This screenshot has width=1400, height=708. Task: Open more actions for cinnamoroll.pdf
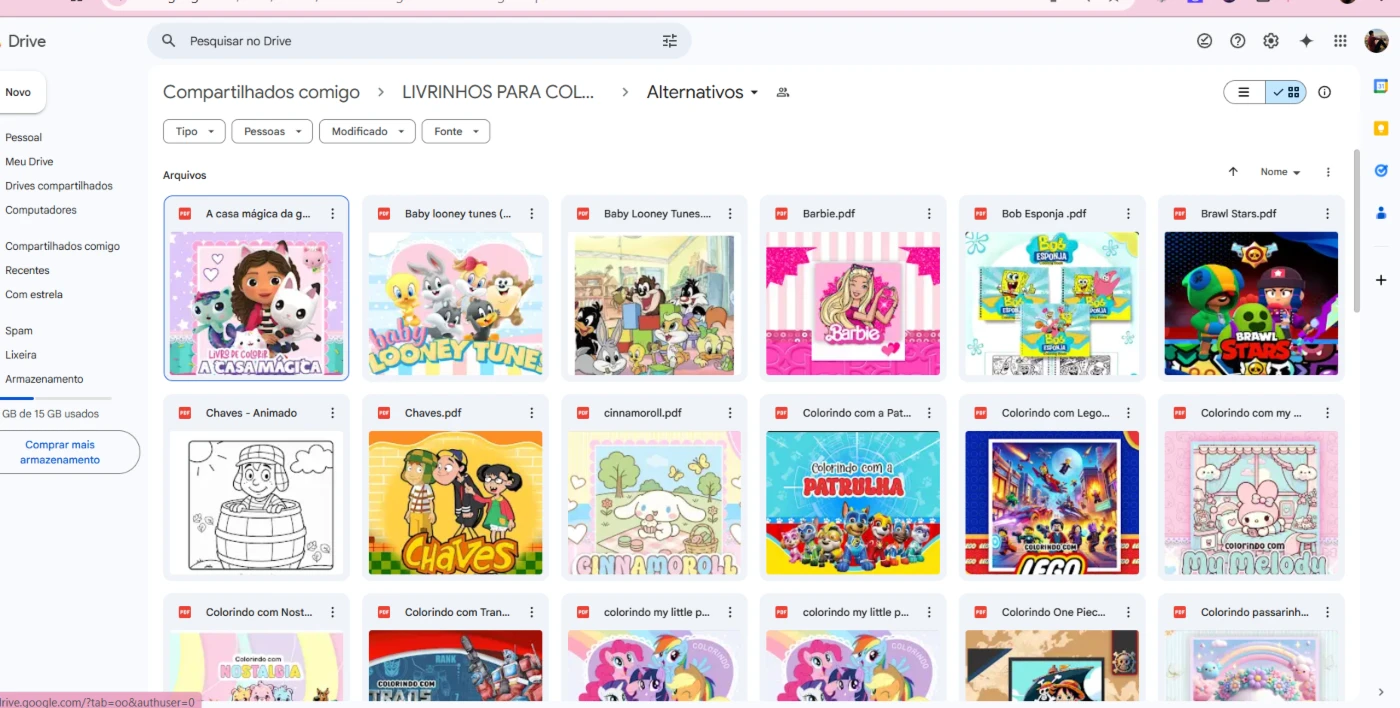pos(730,413)
